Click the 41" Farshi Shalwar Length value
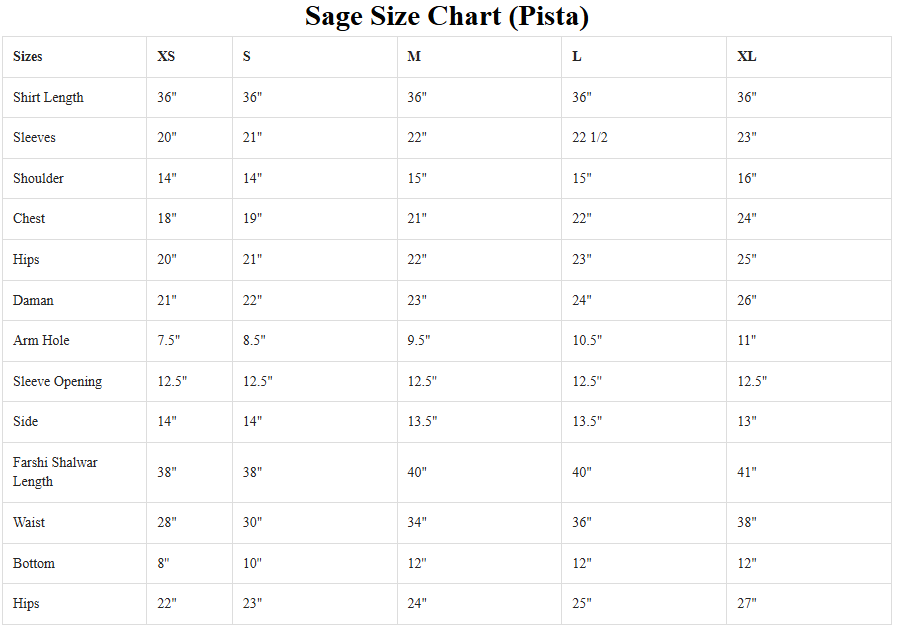Image resolution: width=897 pixels, height=631 pixels. [747, 472]
